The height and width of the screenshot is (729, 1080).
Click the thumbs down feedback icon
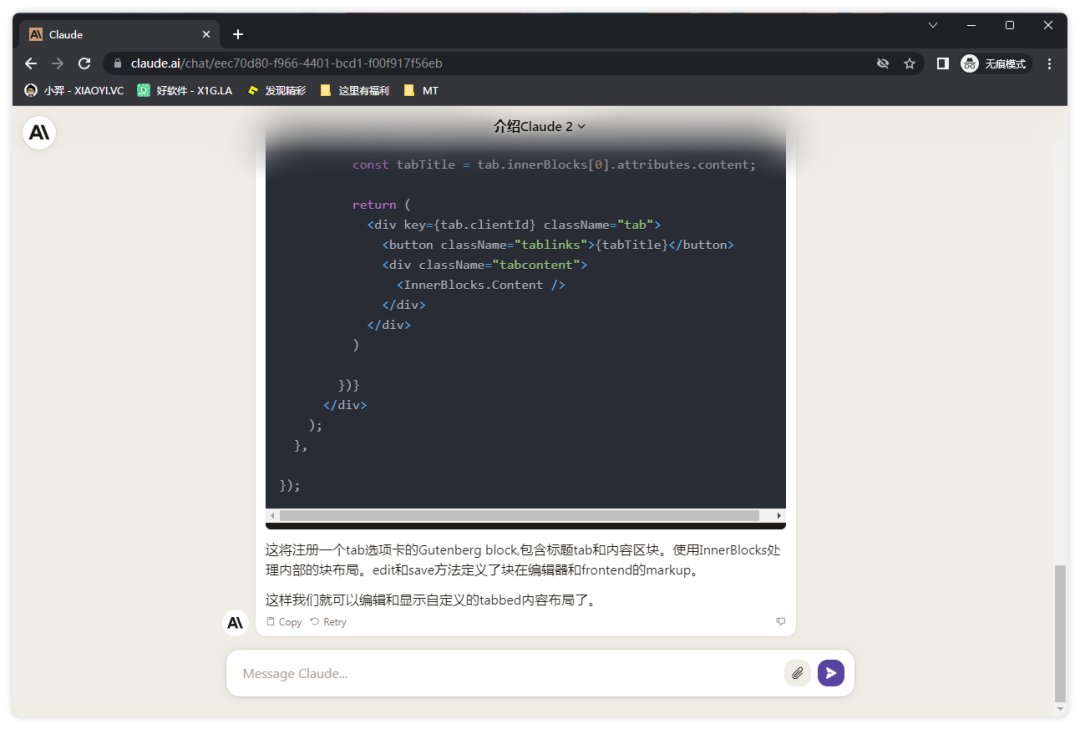tap(781, 622)
